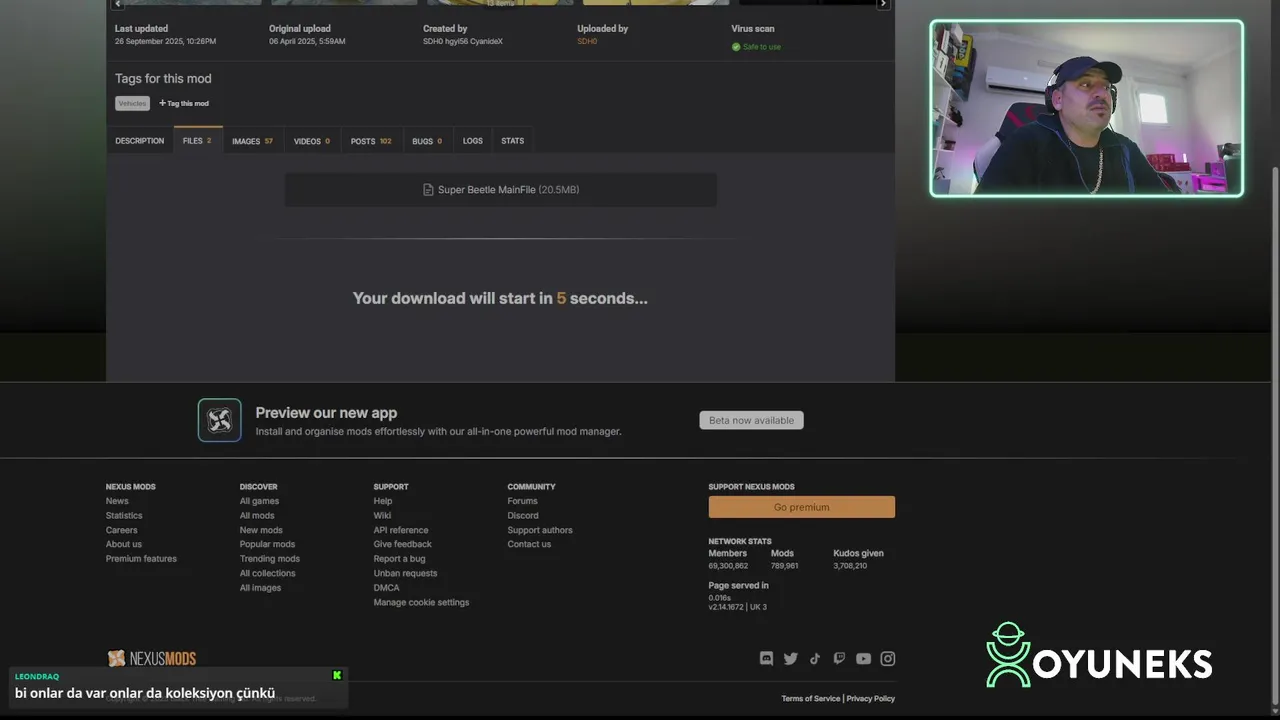
Task: Open the Twitter bird icon in footer
Action: (790, 658)
